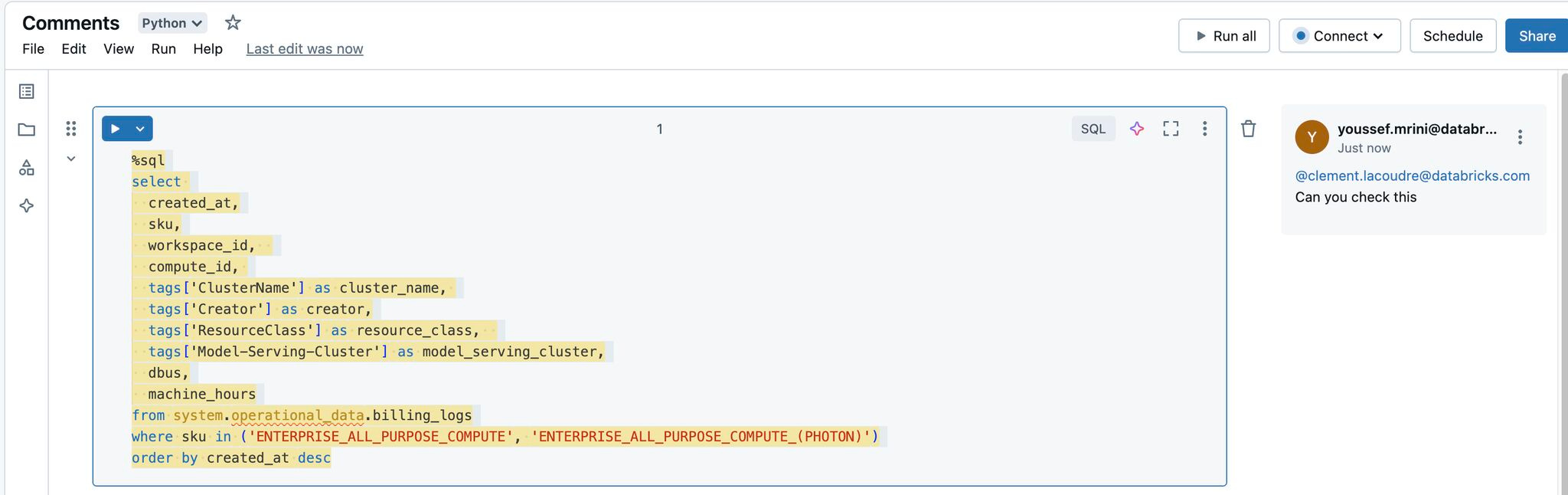1568x495 pixels.
Task: Open the View menu
Action: pyautogui.click(x=119, y=49)
